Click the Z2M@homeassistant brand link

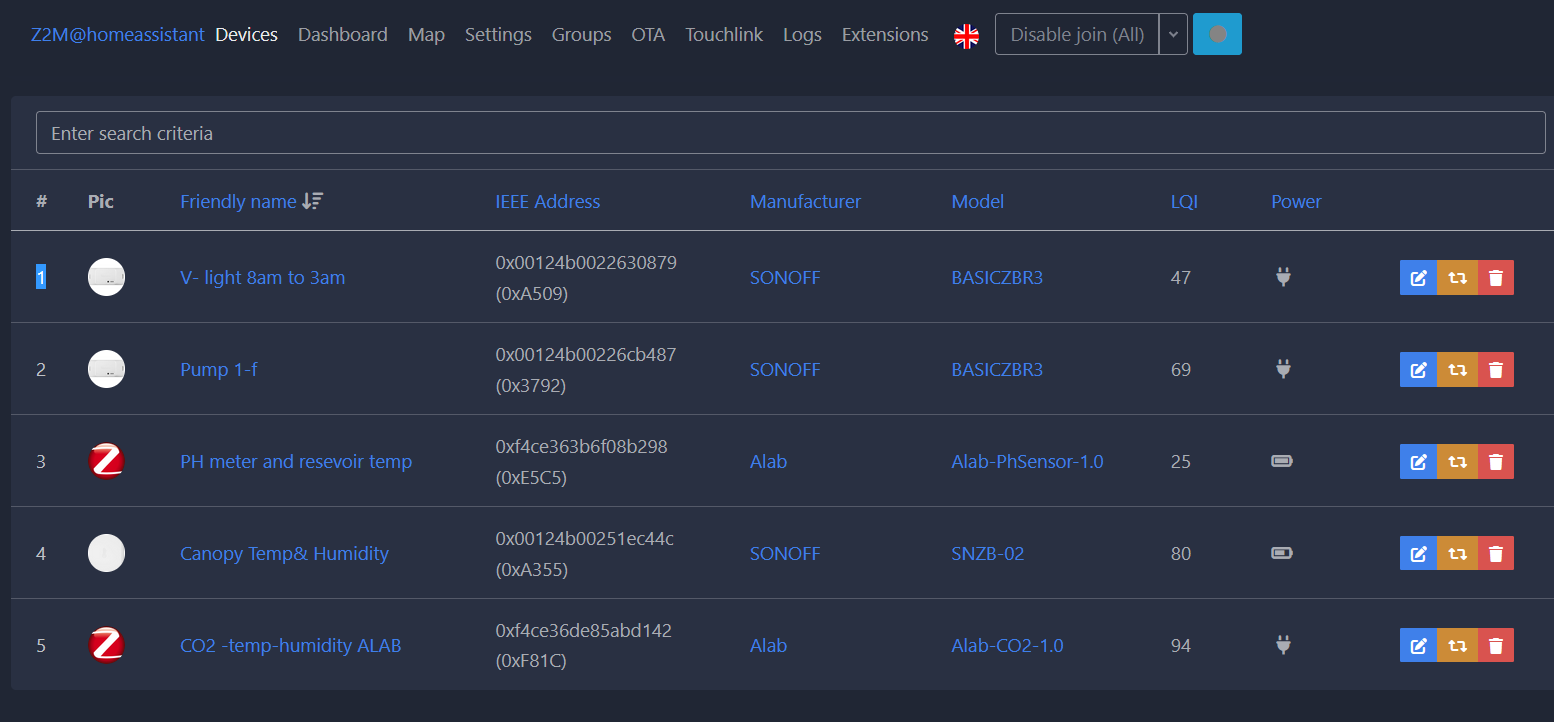click(x=118, y=35)
